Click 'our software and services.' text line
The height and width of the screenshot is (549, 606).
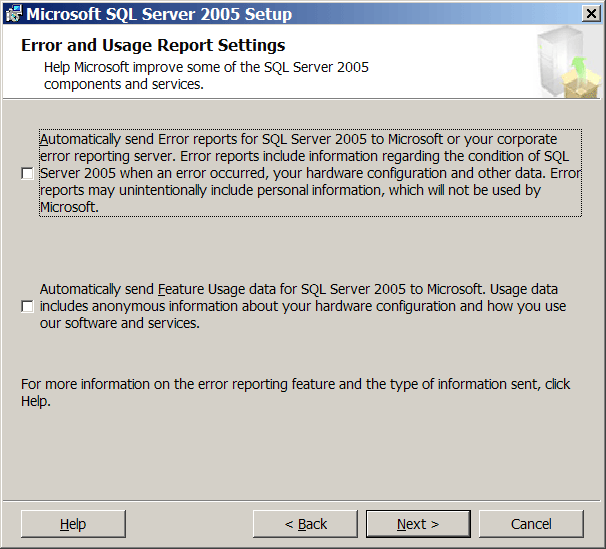[120, 323]
